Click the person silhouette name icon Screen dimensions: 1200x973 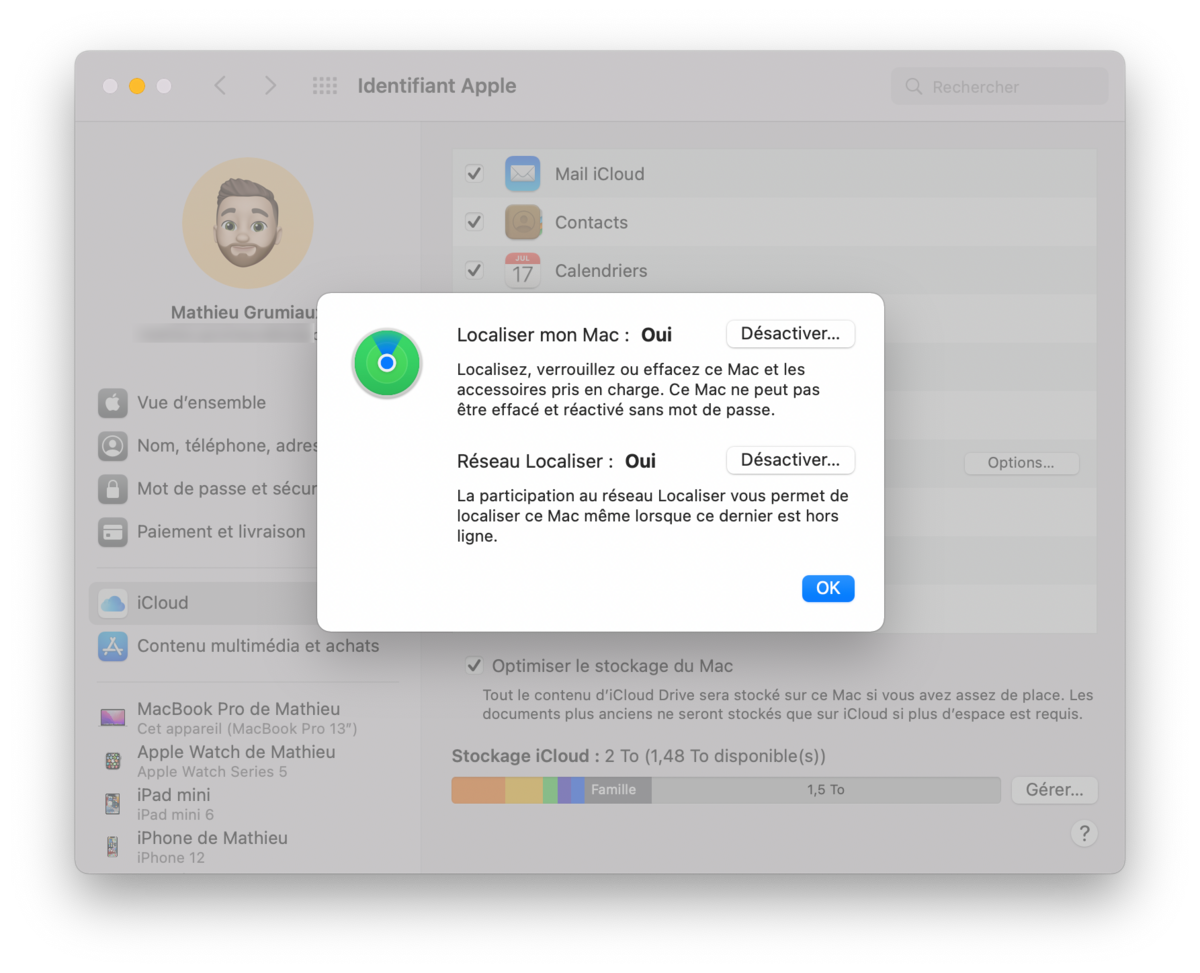point(113,446)
